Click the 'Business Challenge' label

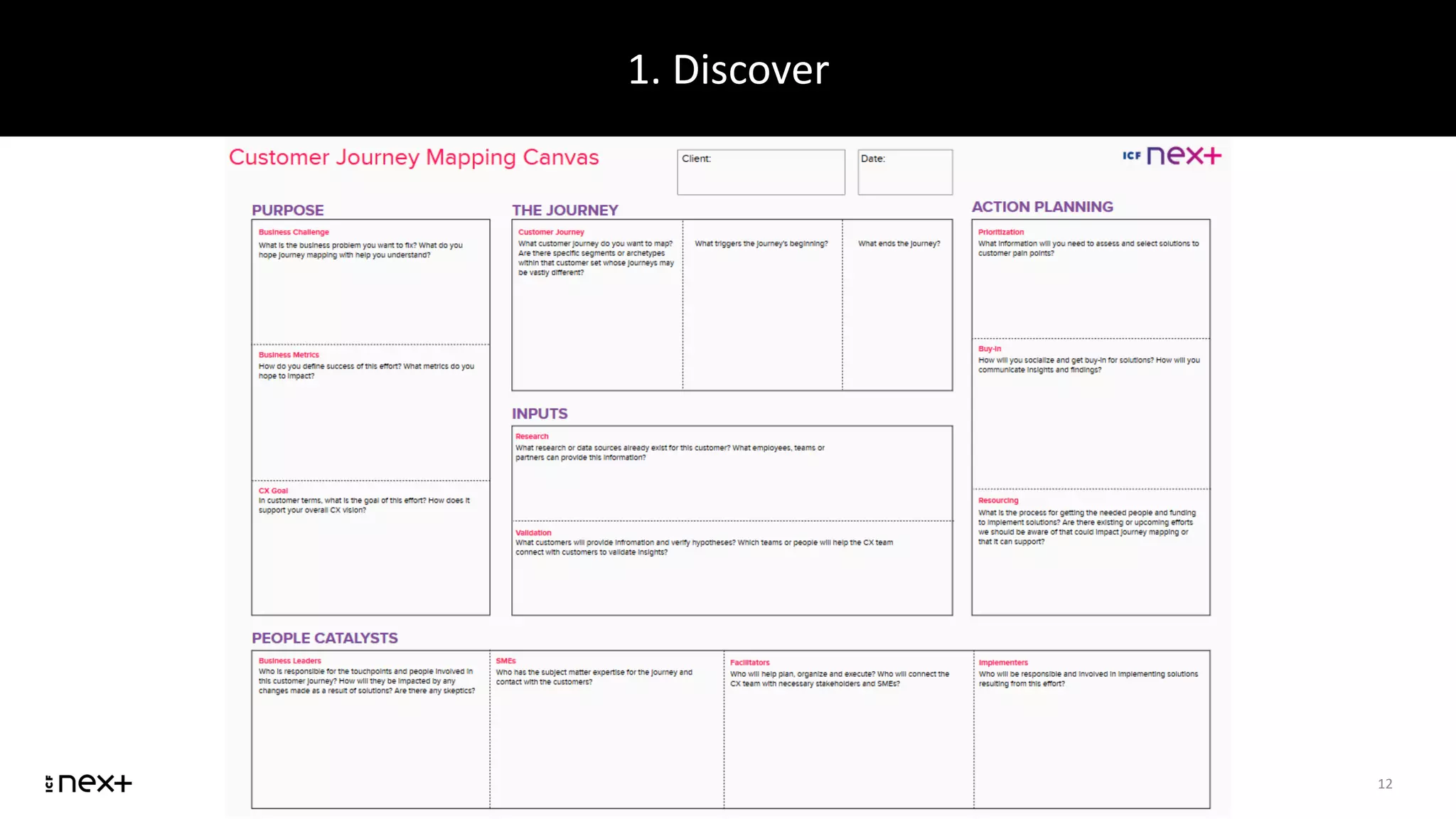pos(294,232)
